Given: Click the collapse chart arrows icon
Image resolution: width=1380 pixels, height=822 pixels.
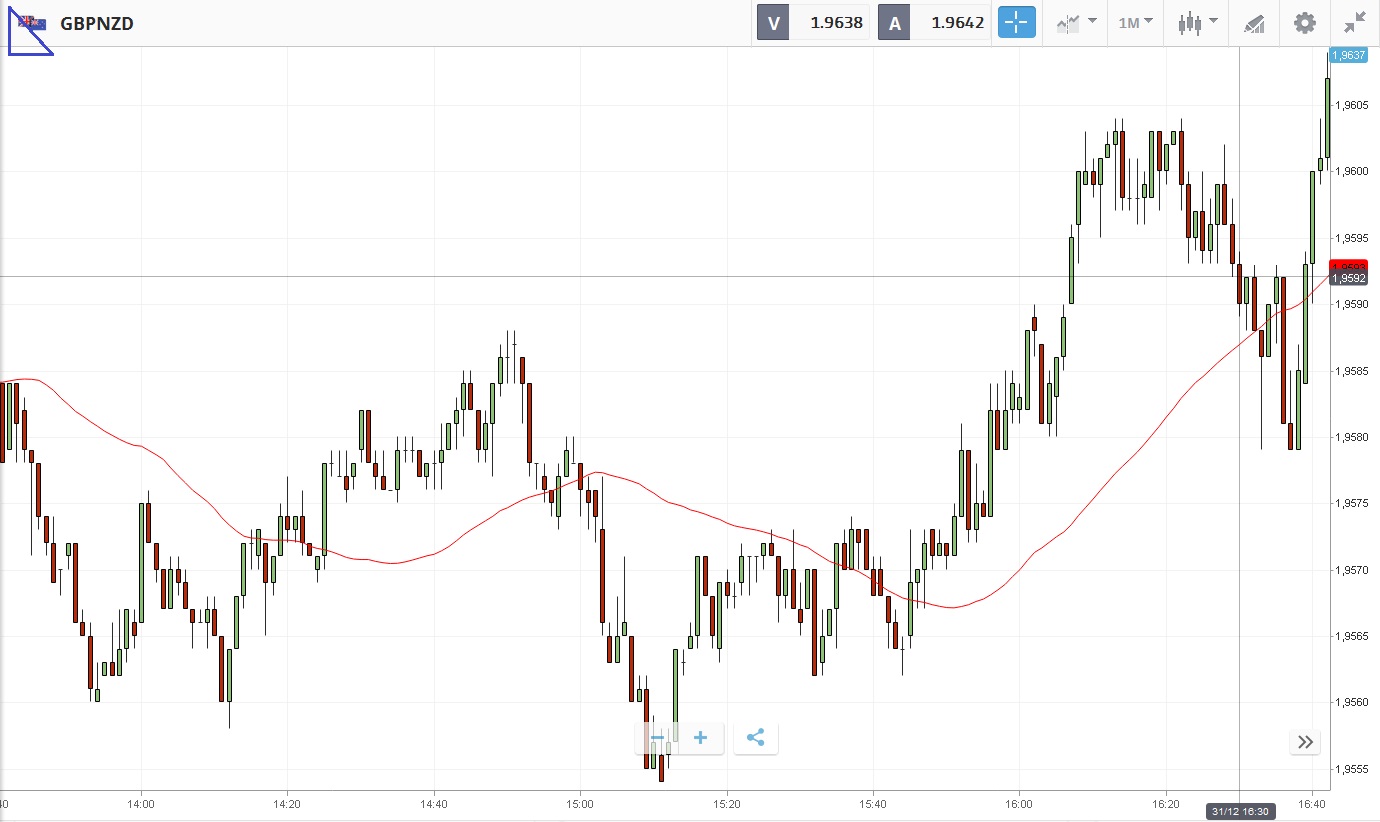Looking at the screenshot, I should tap(1355, 22).
